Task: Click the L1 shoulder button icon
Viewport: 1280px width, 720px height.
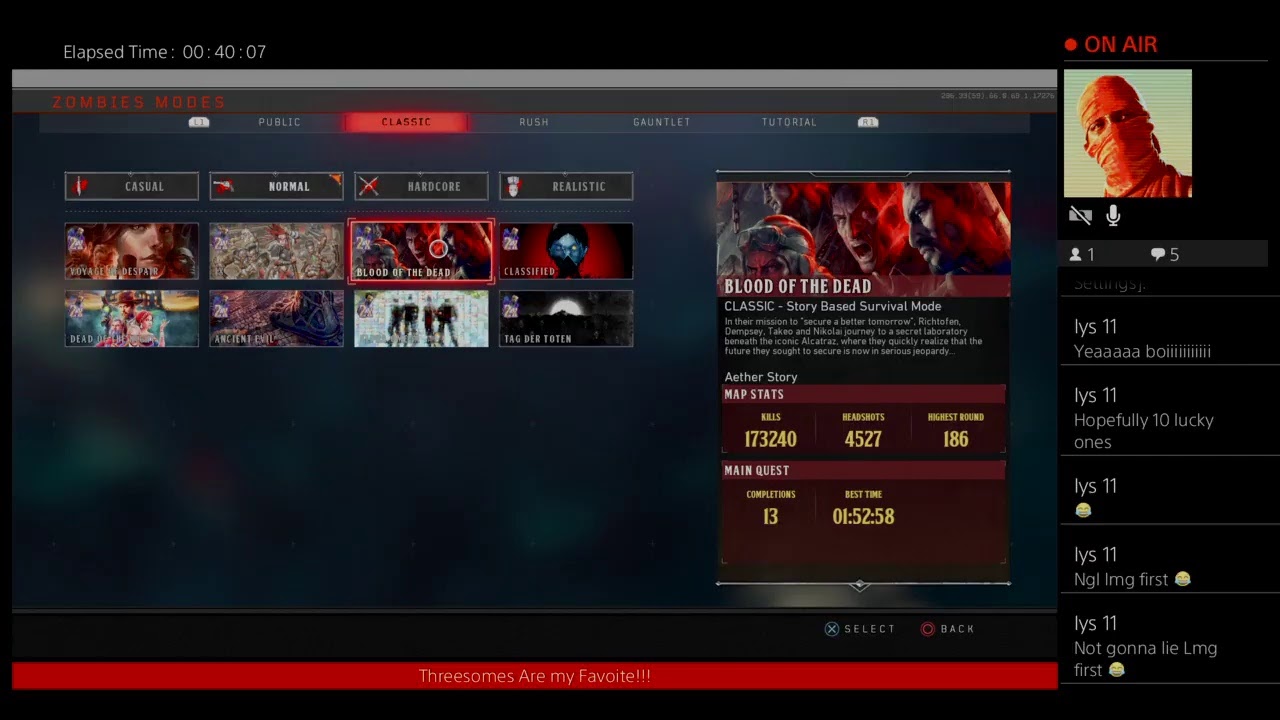Action: [198, 122]
